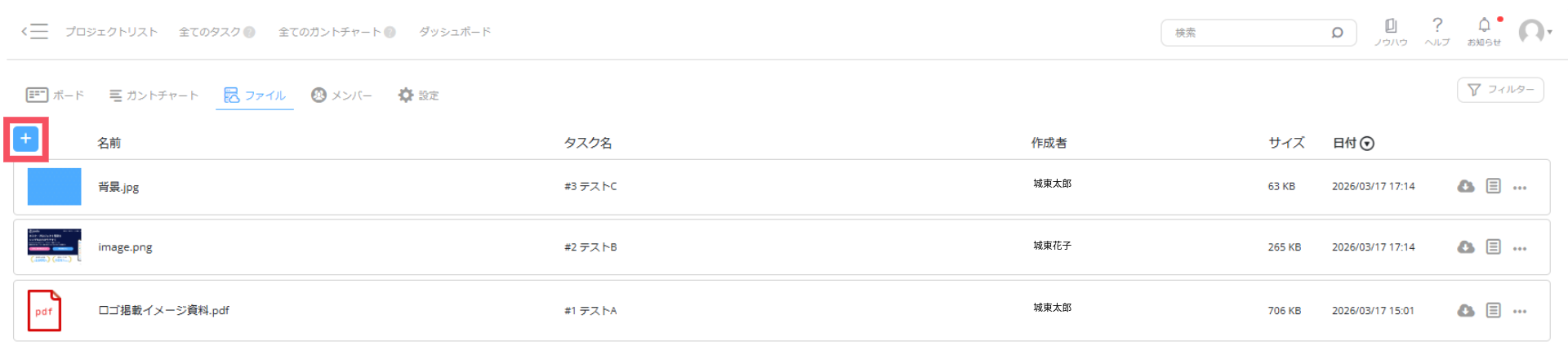Open more options for 背景.jpg
1568x355 pixels.
coord(1520,188)
